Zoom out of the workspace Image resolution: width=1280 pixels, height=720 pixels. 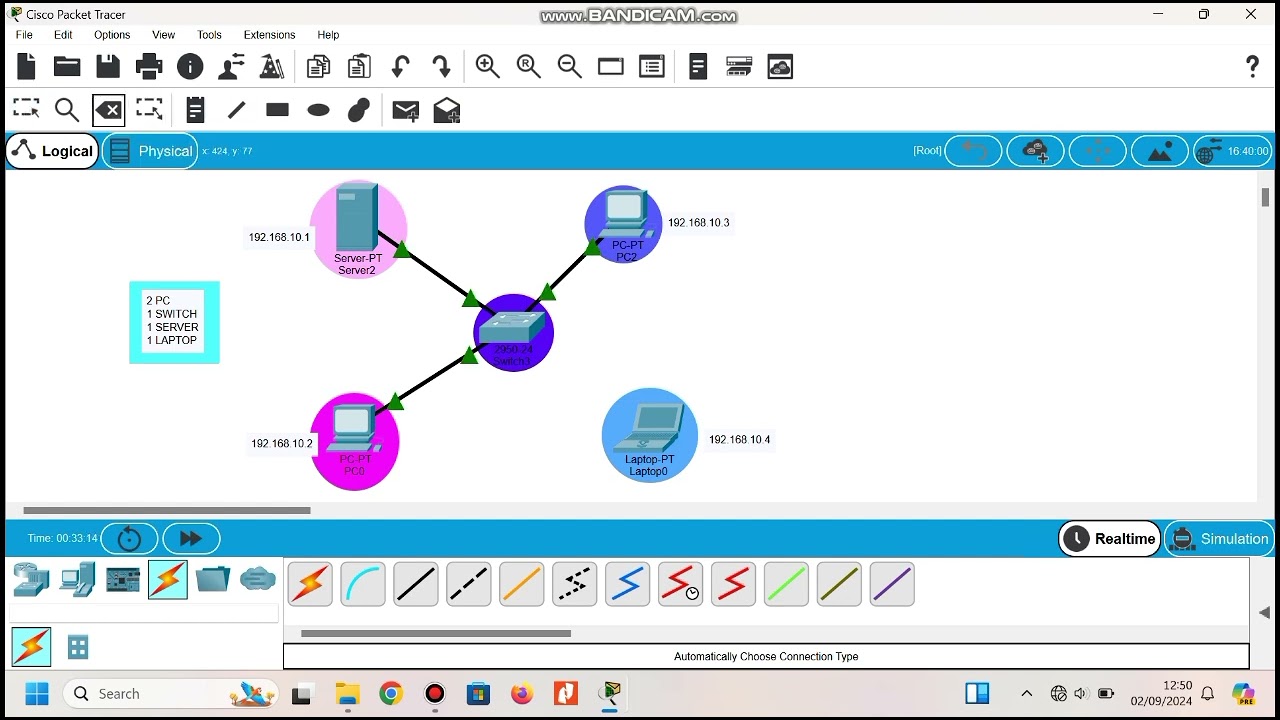(x=570, y=67)
